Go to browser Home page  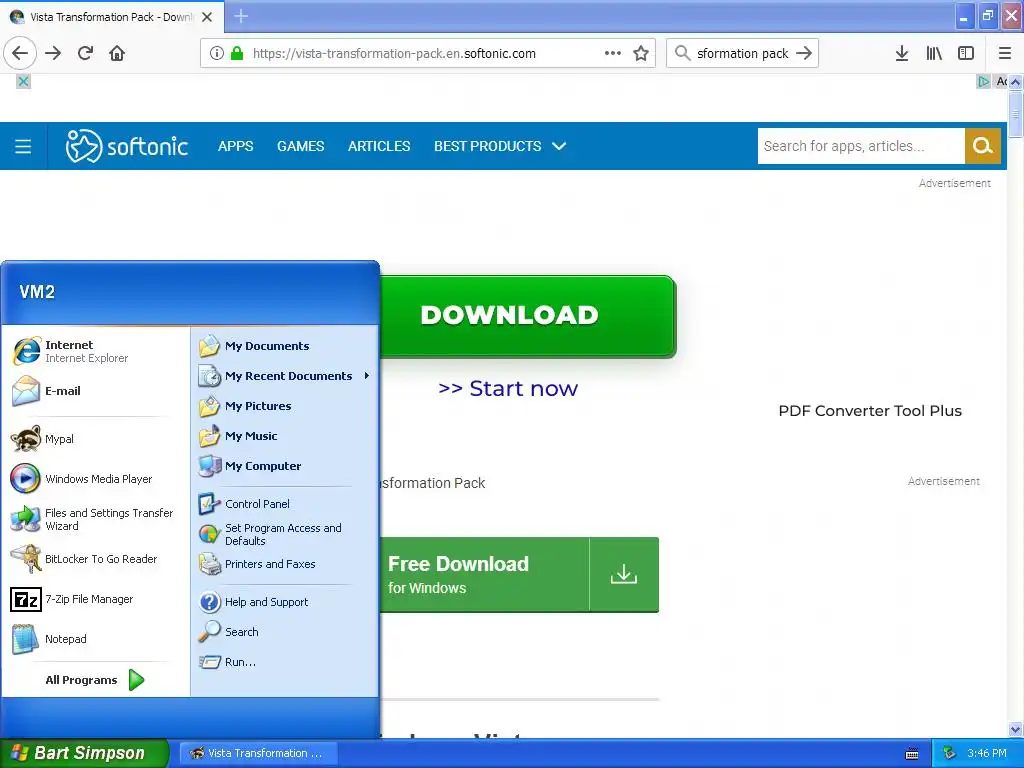[117, 54]
